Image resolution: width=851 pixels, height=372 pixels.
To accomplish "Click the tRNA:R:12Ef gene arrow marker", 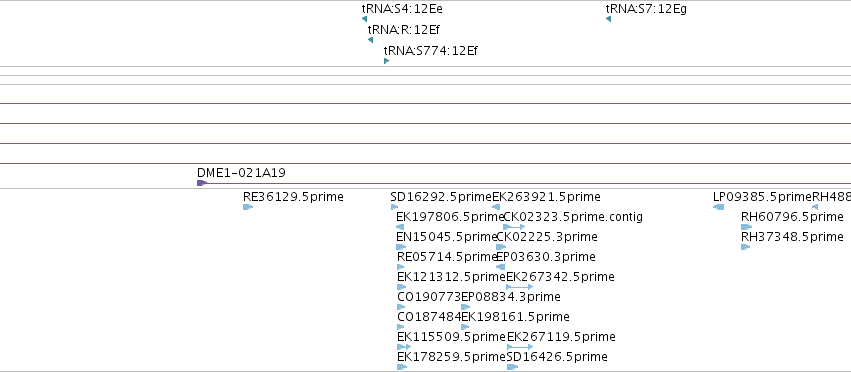I will pos(370,40).
